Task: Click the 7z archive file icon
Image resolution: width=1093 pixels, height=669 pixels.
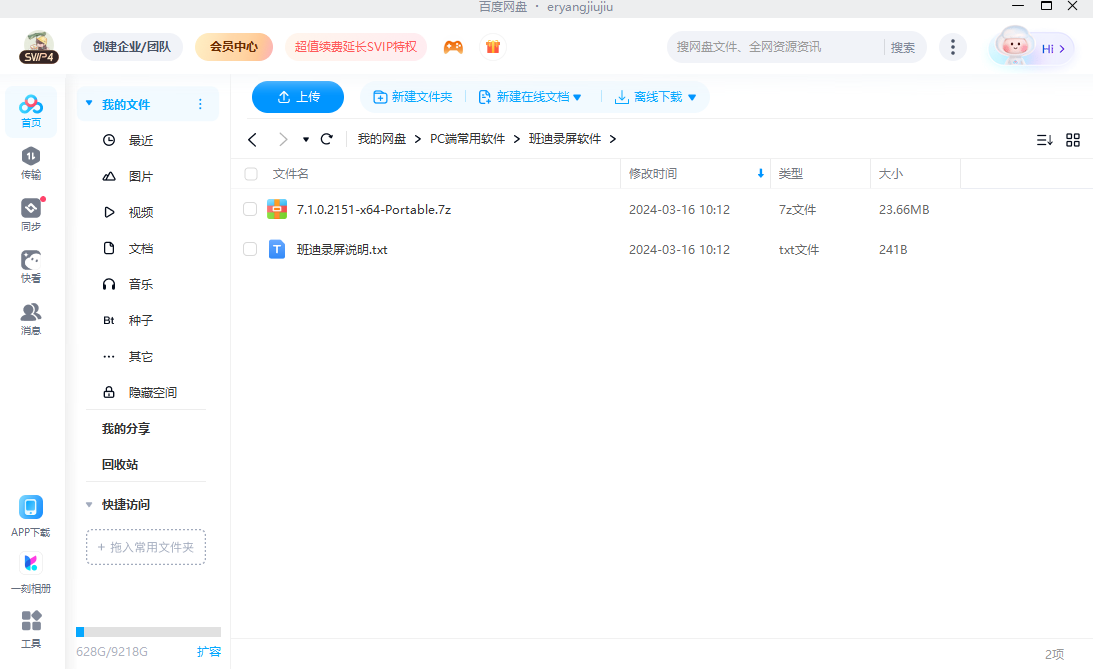Action: 277,209
